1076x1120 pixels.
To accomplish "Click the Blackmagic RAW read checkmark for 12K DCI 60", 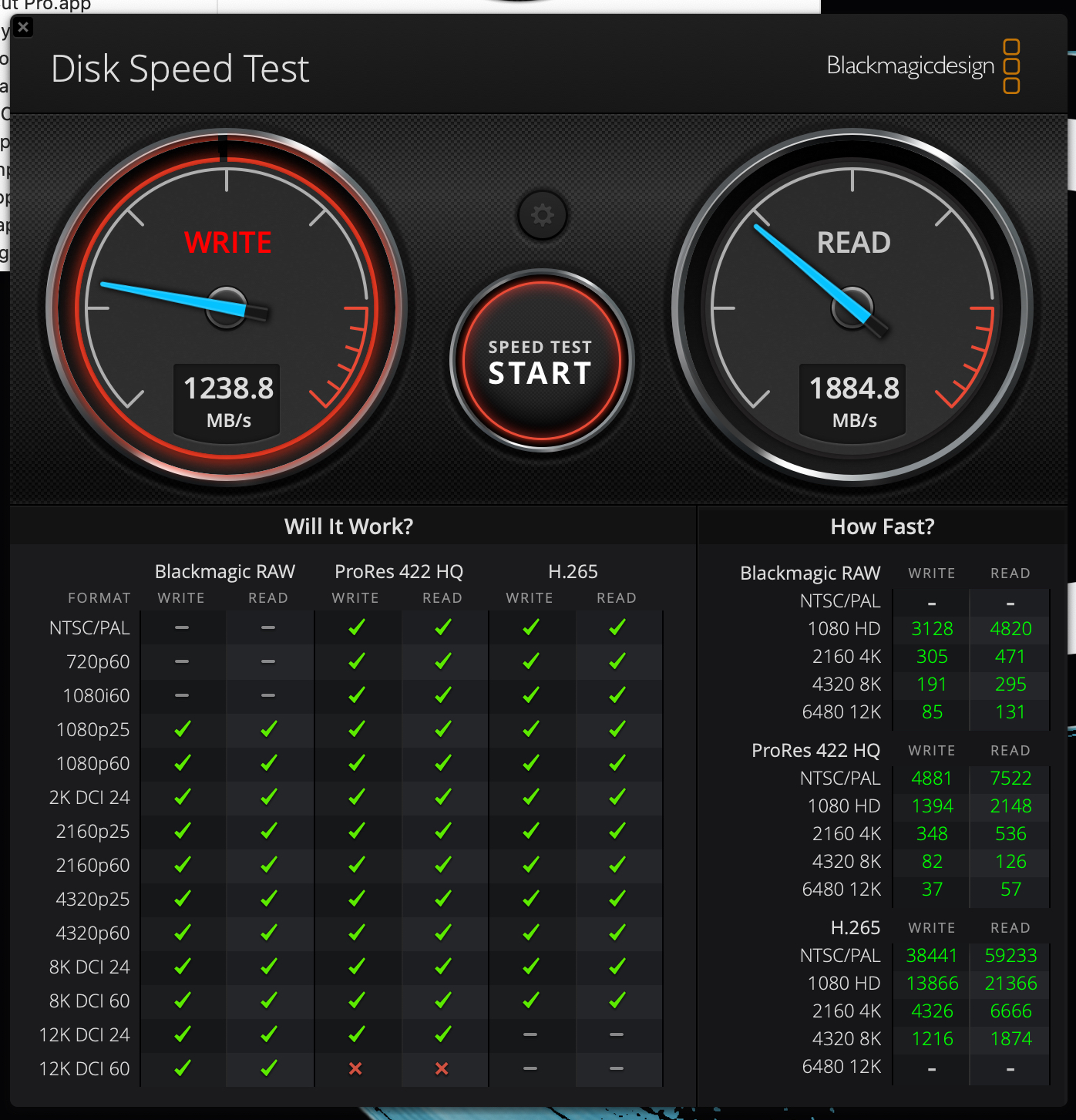I will [x=269, y=1068].
